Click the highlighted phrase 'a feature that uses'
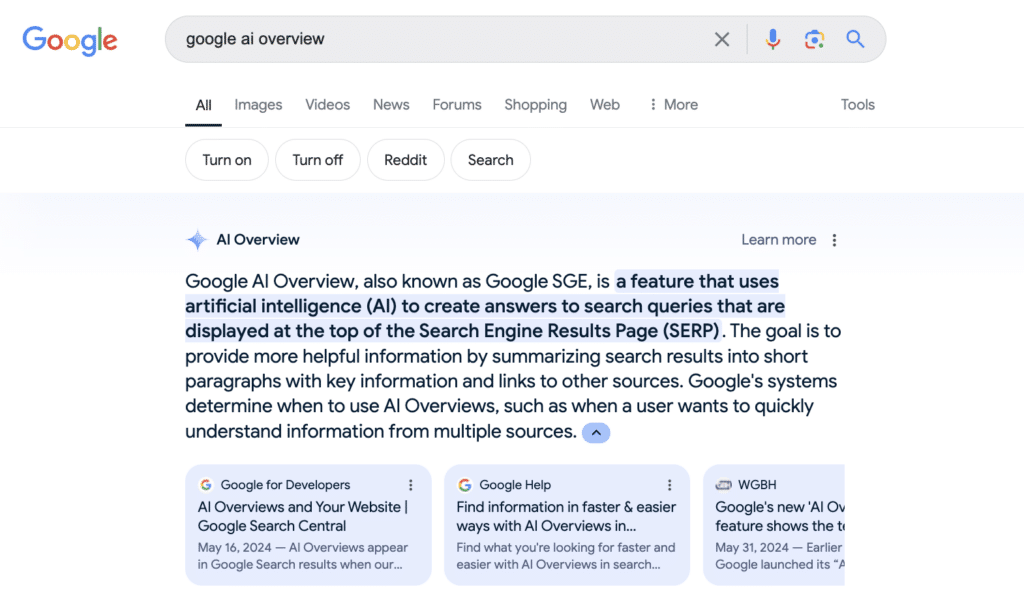Viewport: 1024px width, 600px height. click(x=697, y=281)
